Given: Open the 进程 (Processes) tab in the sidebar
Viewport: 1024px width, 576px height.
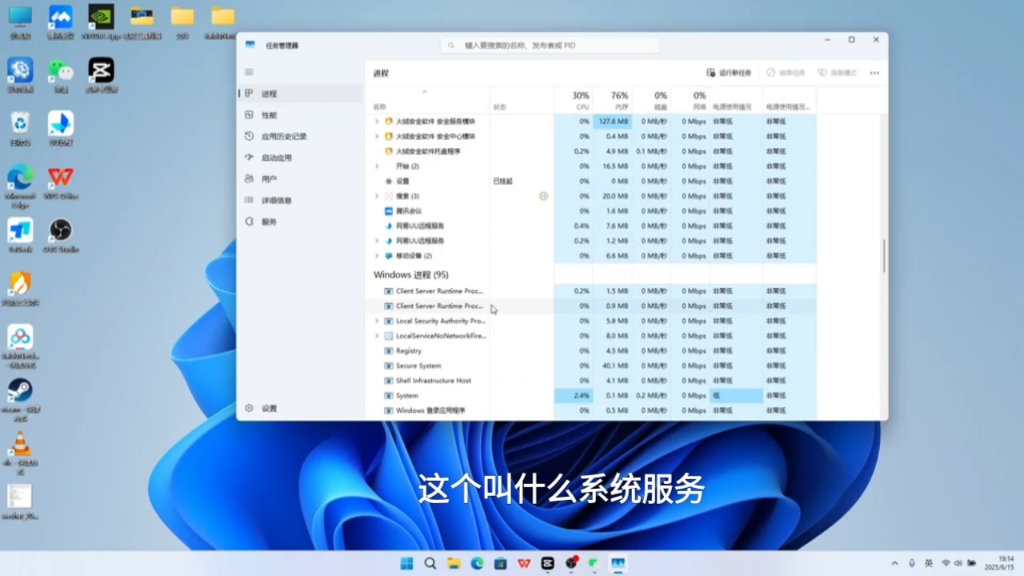Looking at the screenshot, I should point(300,94).
